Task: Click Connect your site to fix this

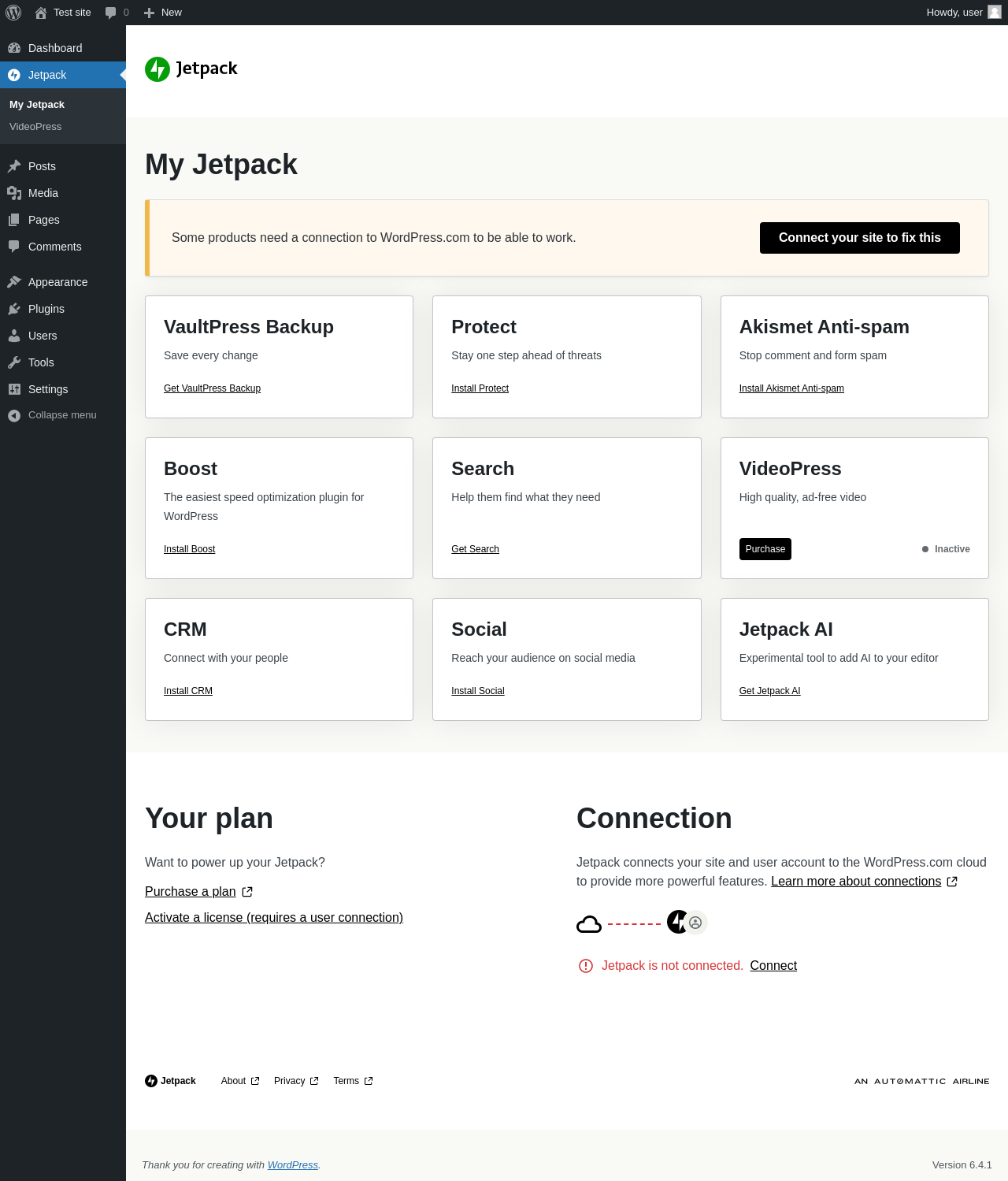Action: tap(860, 238)
